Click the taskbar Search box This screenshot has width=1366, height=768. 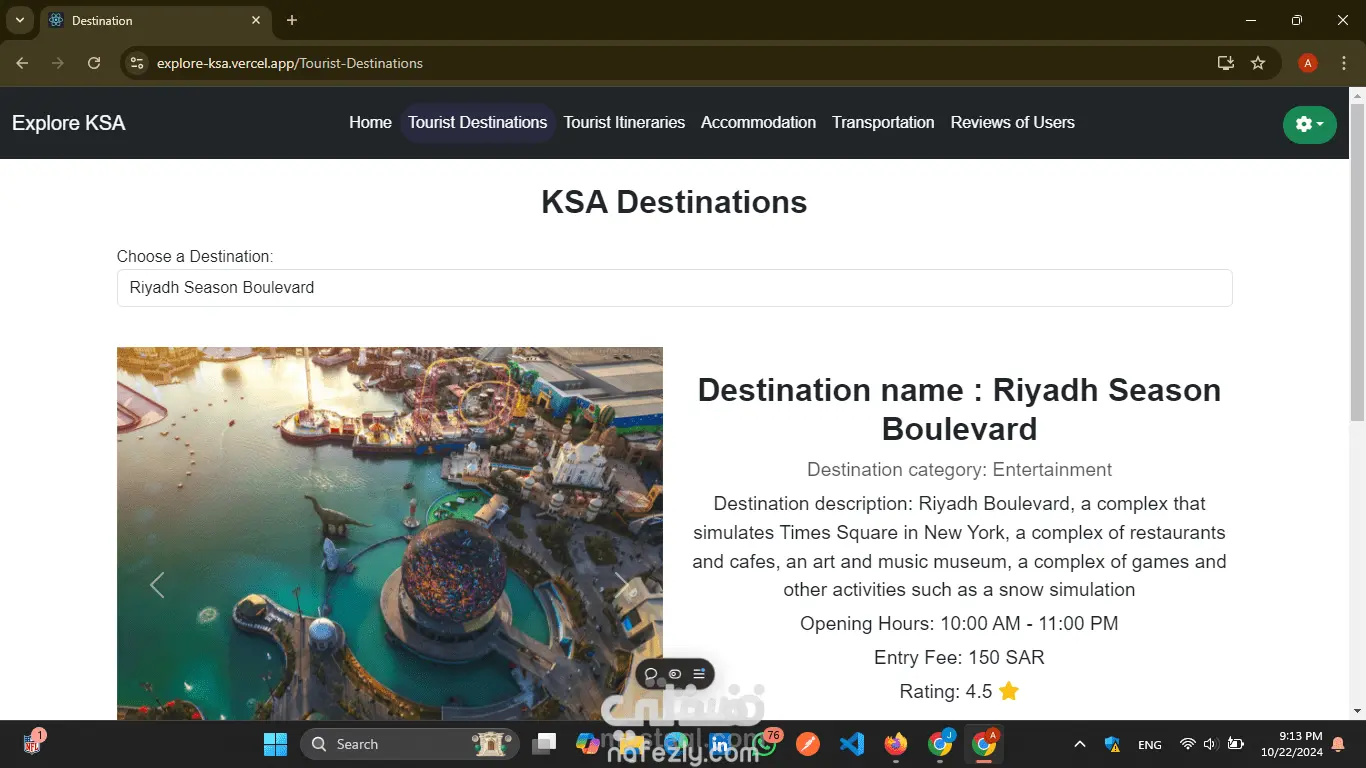[x=410, y=744]
